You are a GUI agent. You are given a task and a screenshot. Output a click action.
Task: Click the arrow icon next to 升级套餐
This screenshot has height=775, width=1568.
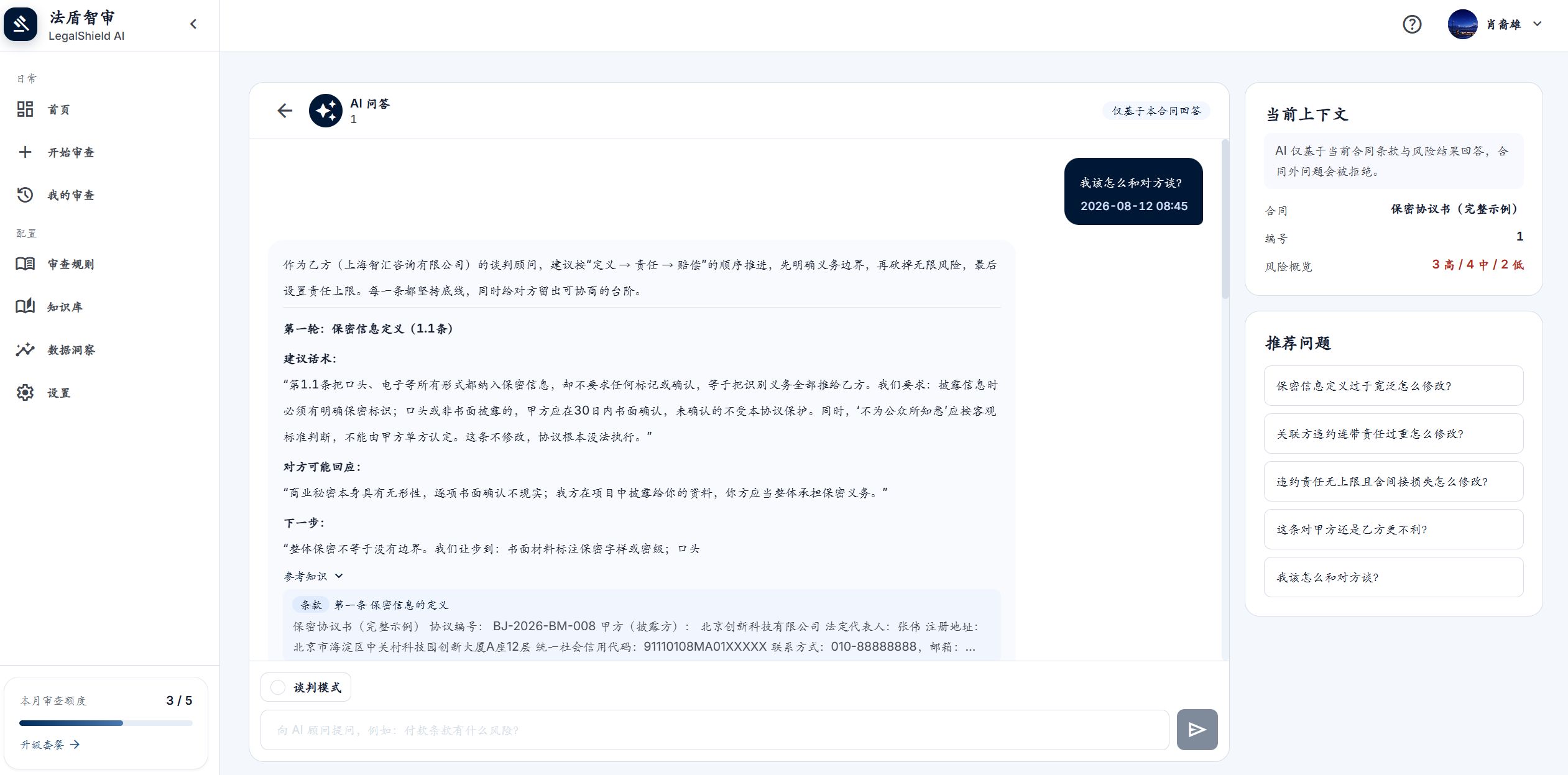coord(75,745)
